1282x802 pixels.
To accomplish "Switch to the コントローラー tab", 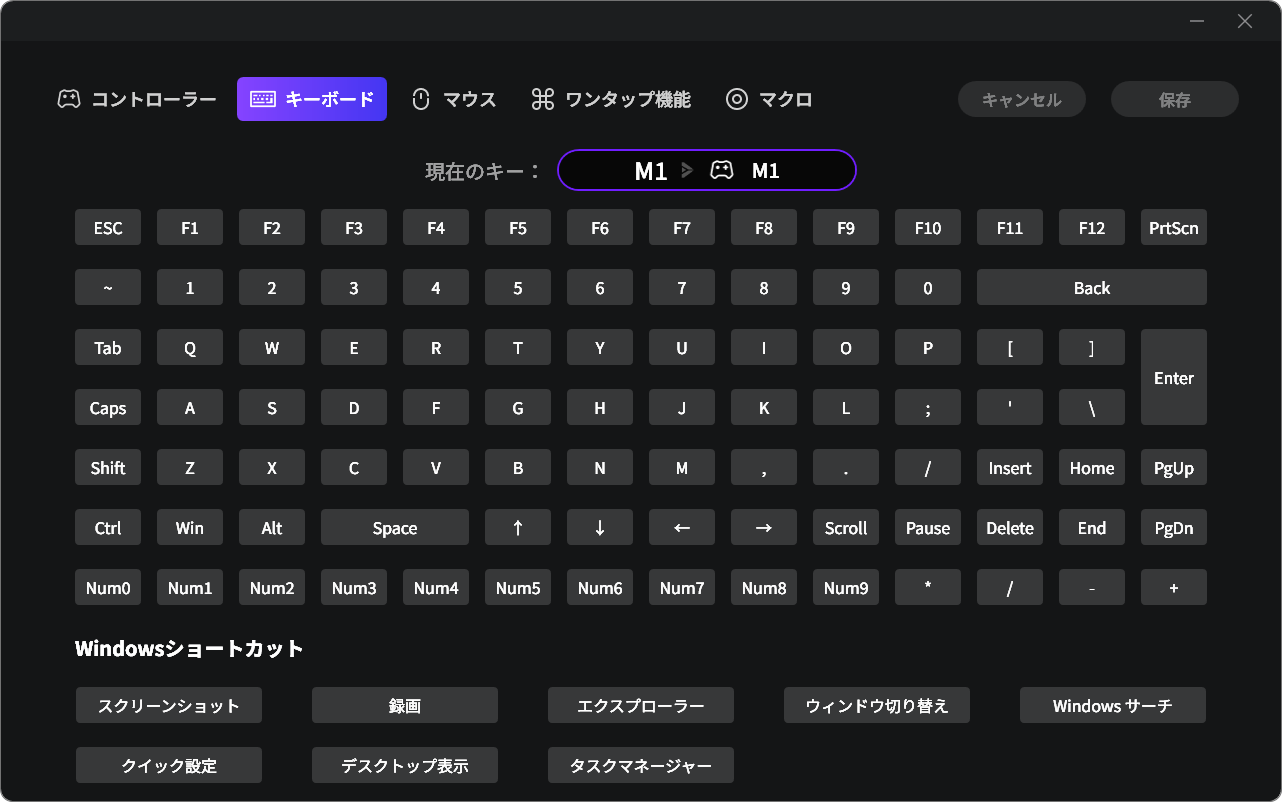I will point(137,99).
